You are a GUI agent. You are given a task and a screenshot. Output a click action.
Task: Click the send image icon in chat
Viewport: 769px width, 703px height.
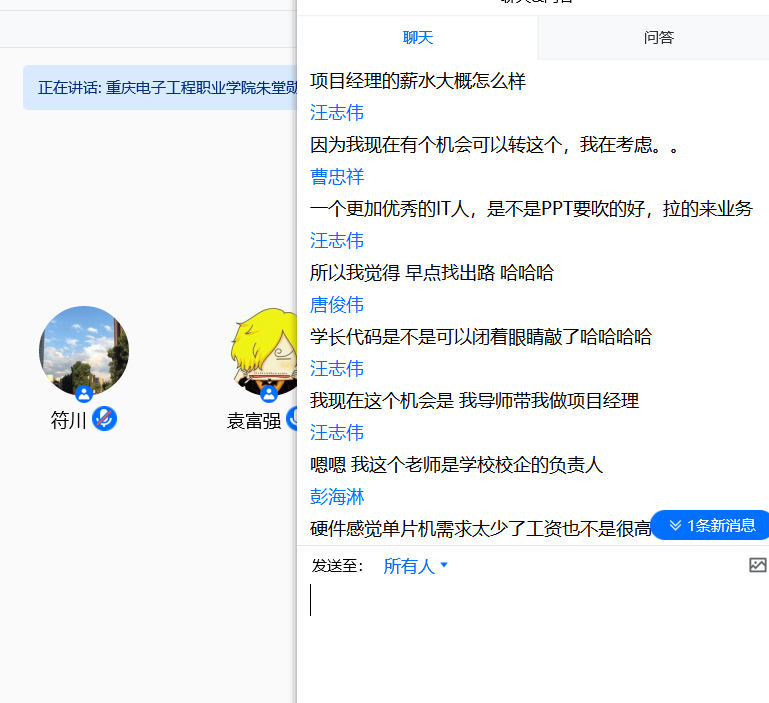[x=757, y=565]
